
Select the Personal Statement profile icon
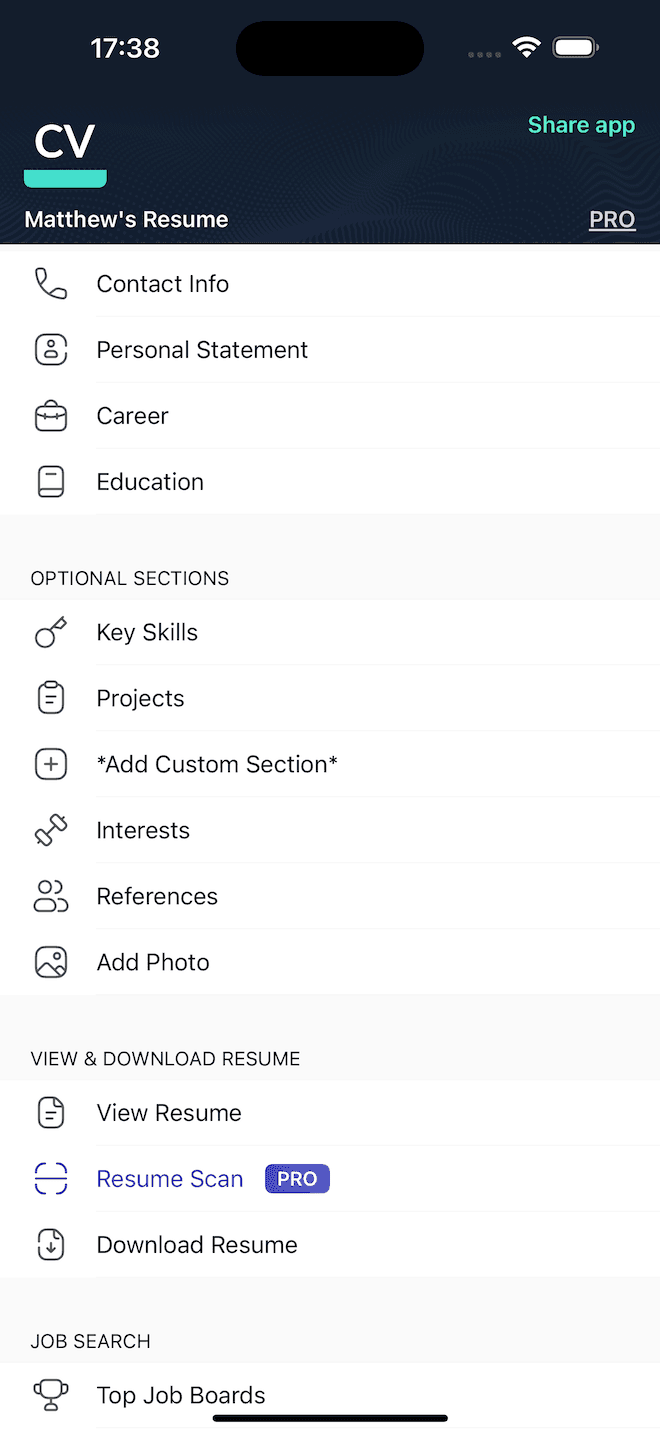(x=50, y=349)
